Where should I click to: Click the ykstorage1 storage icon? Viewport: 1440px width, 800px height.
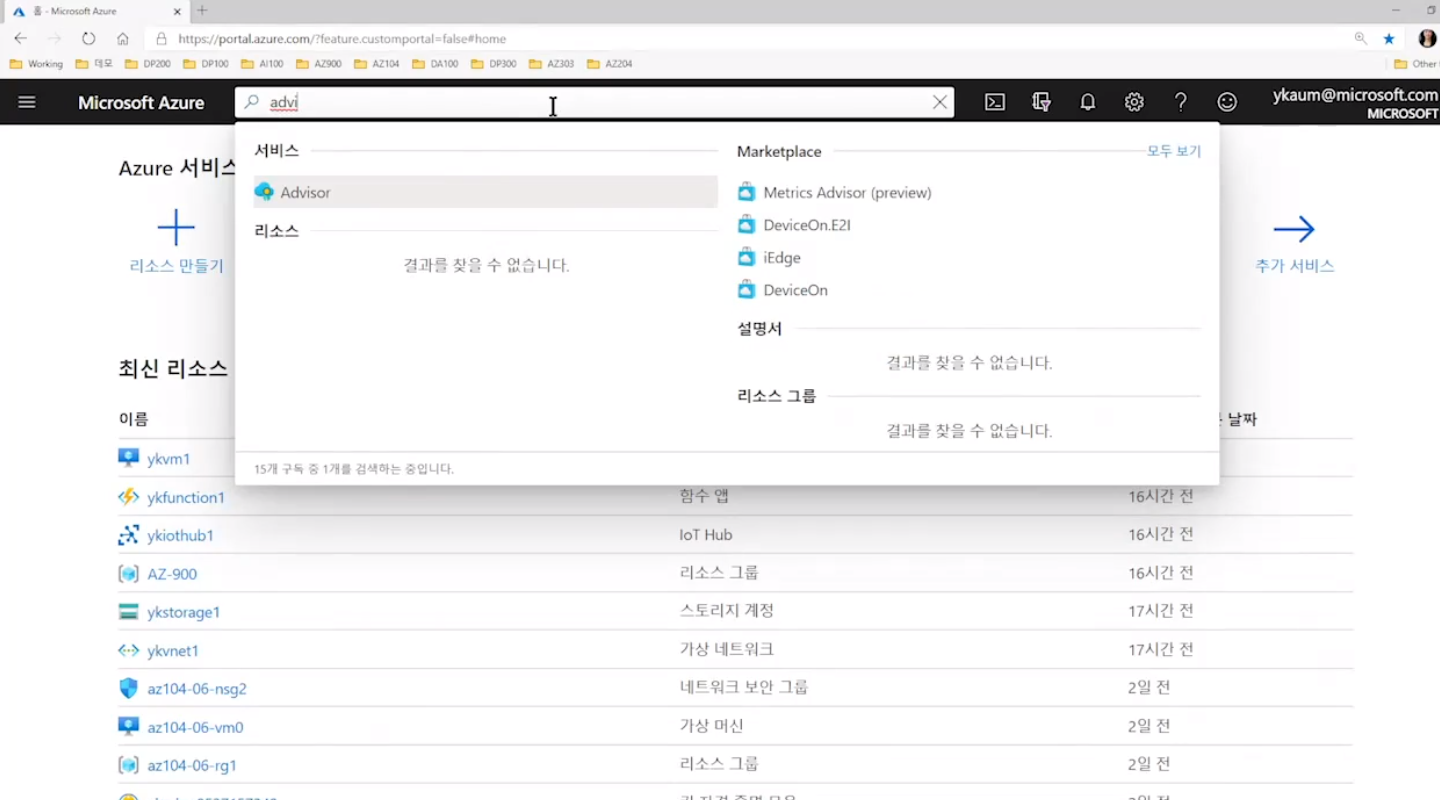pyautogui.click(x=128, y=612)
